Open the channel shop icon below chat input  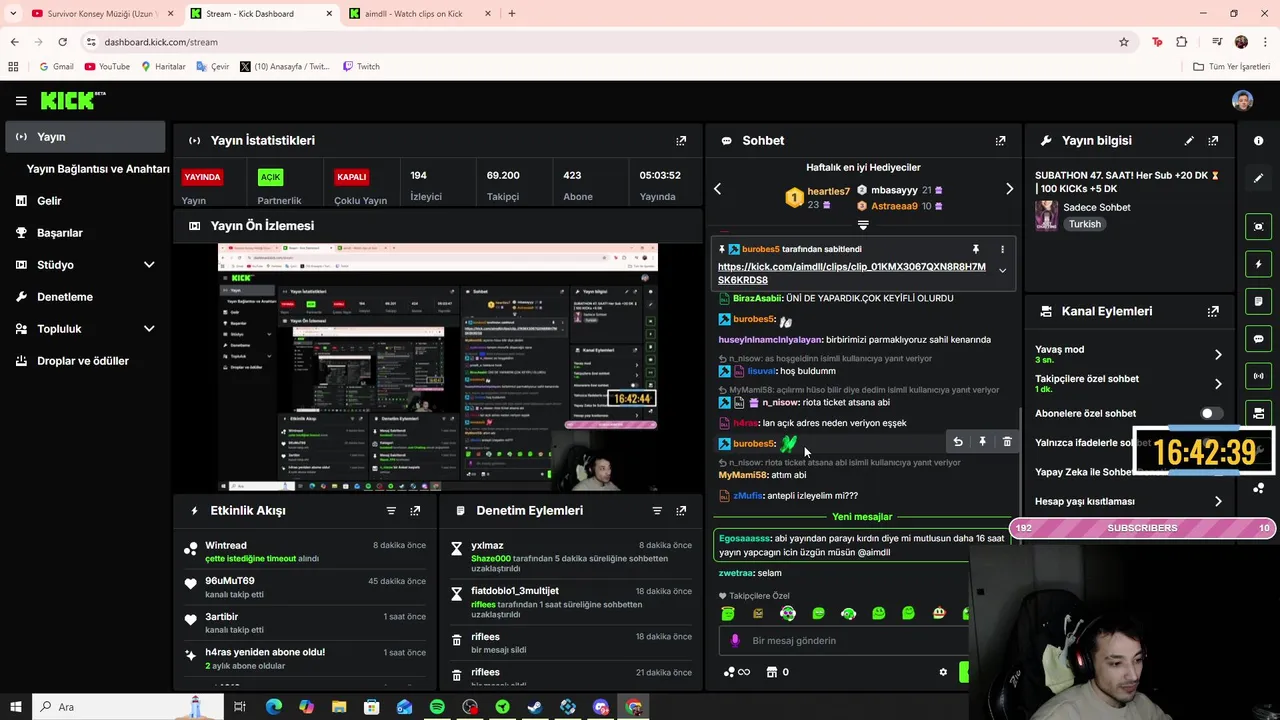tap(771, 672)
